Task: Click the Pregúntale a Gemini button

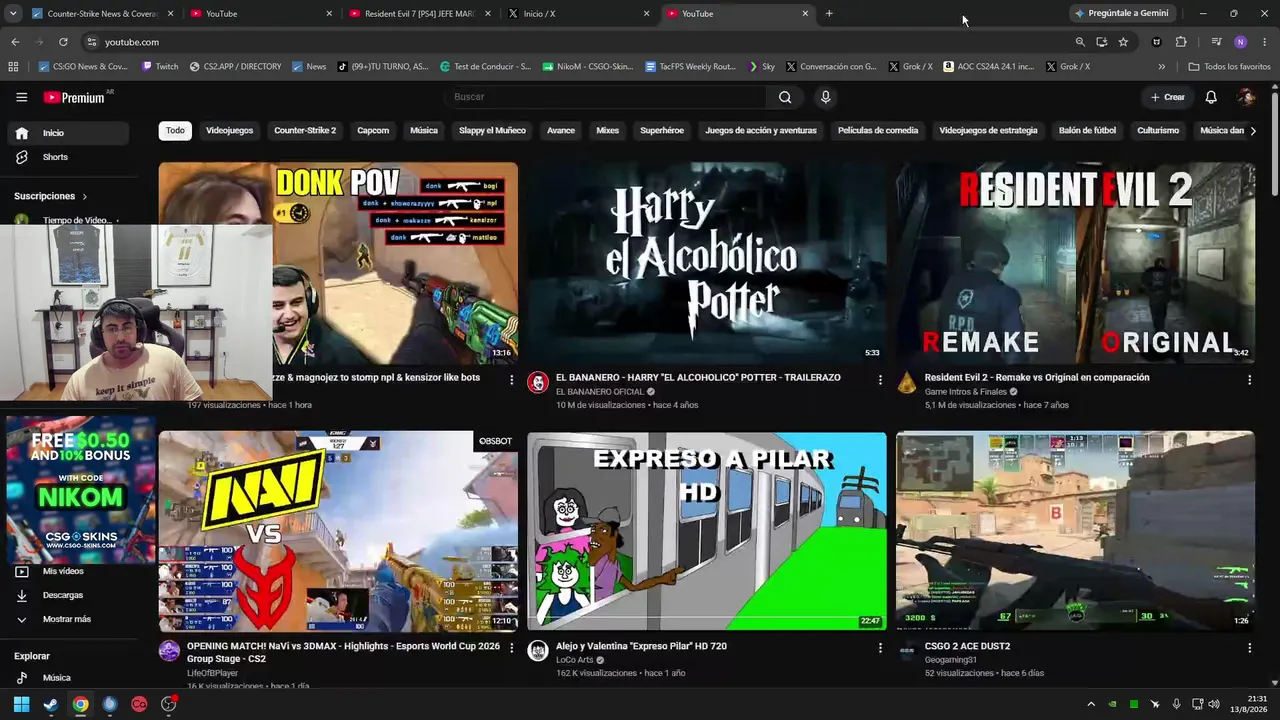Action: [1122, 14]
